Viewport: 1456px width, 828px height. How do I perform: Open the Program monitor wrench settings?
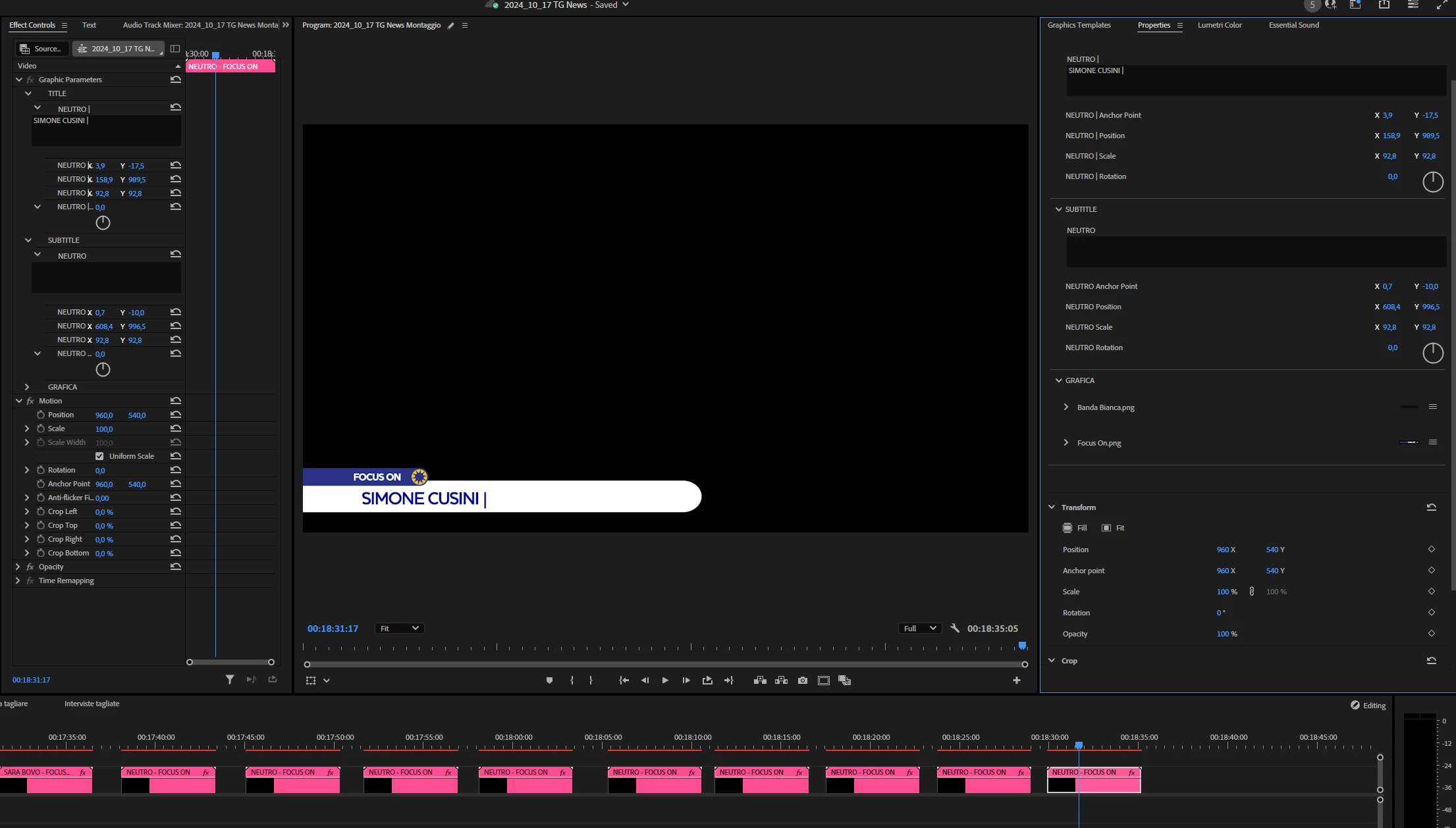[x=955, y=629]
